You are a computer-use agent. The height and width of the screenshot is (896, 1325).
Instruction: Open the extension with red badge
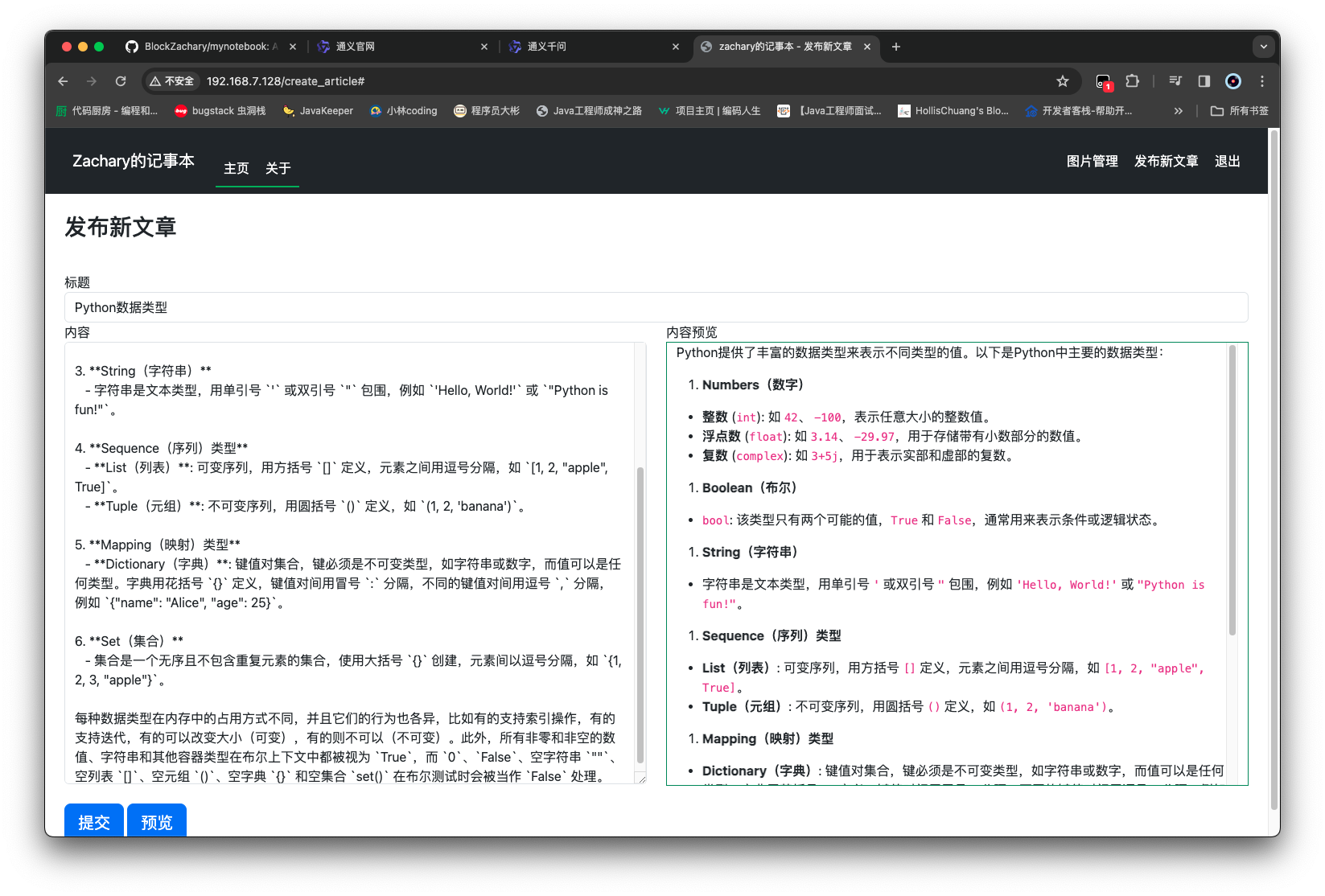pos(1104,81)
